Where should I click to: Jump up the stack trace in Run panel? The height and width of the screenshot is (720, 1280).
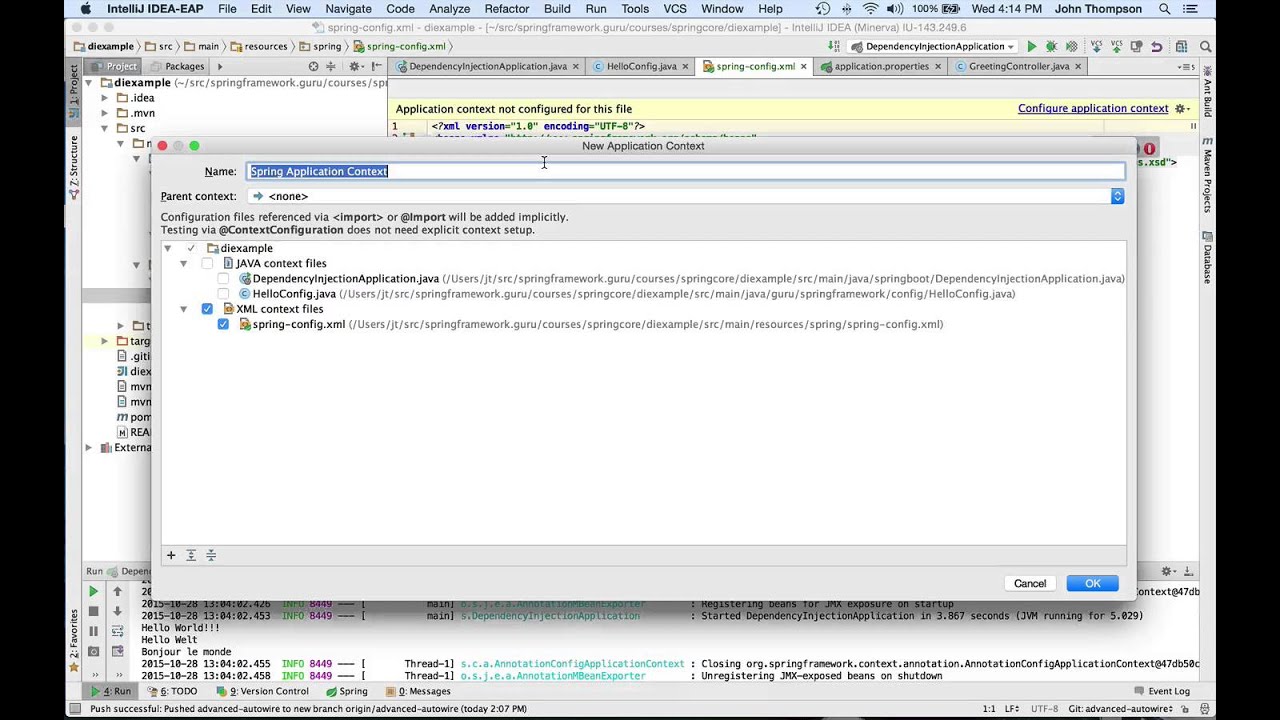117,591
